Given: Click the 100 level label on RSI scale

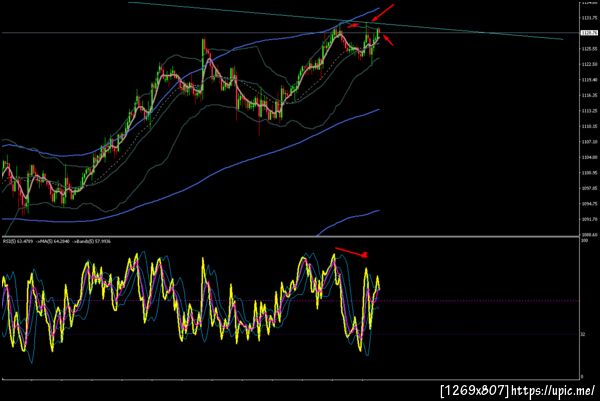Looking at the screenshot, I should 584,241.
